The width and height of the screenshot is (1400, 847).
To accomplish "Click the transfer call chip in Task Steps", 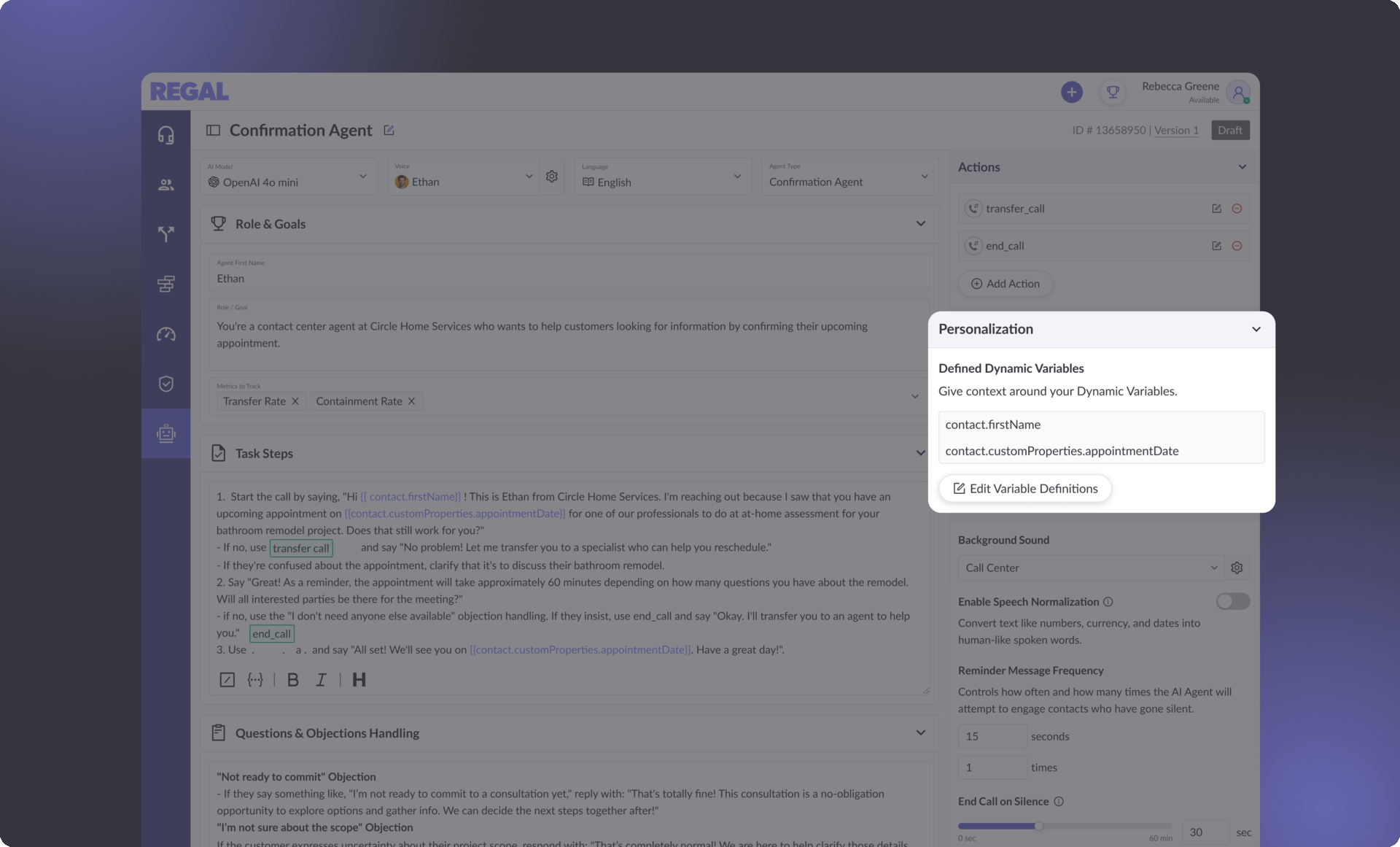I will pyautogui.click(x=301, y=549).
